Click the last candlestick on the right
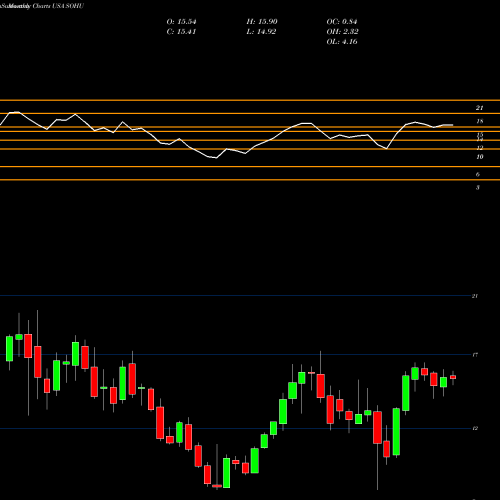This screenshot has height=500, width=500. [x=453, y=377]
